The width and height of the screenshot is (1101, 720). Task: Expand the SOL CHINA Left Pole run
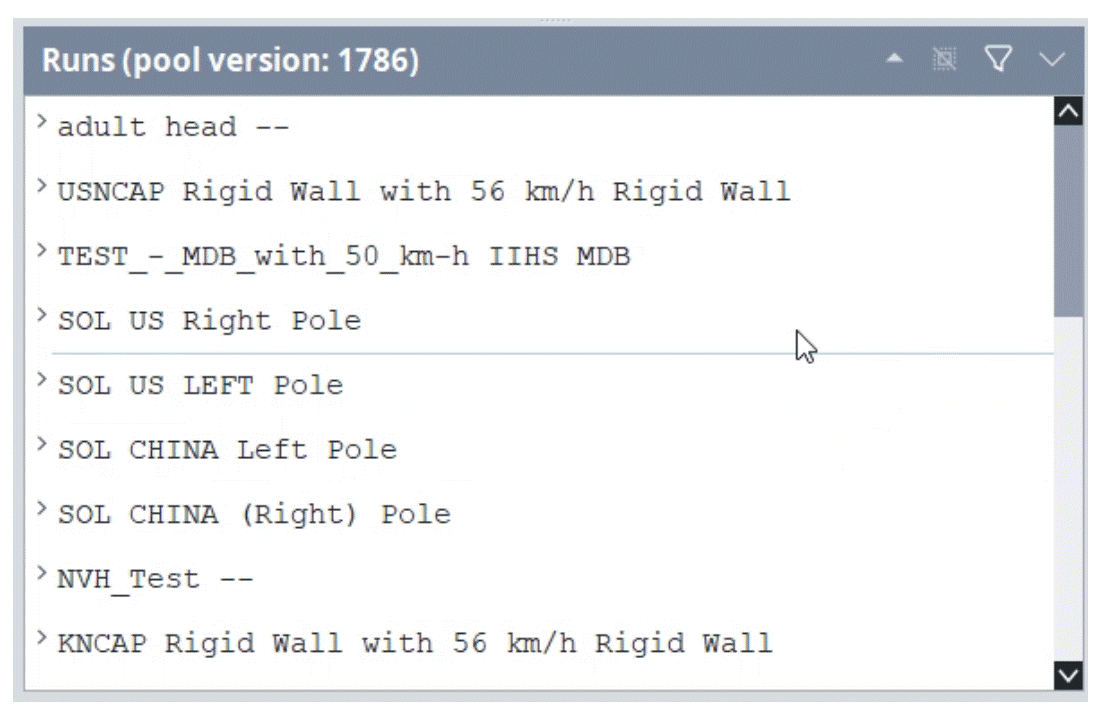41,445
